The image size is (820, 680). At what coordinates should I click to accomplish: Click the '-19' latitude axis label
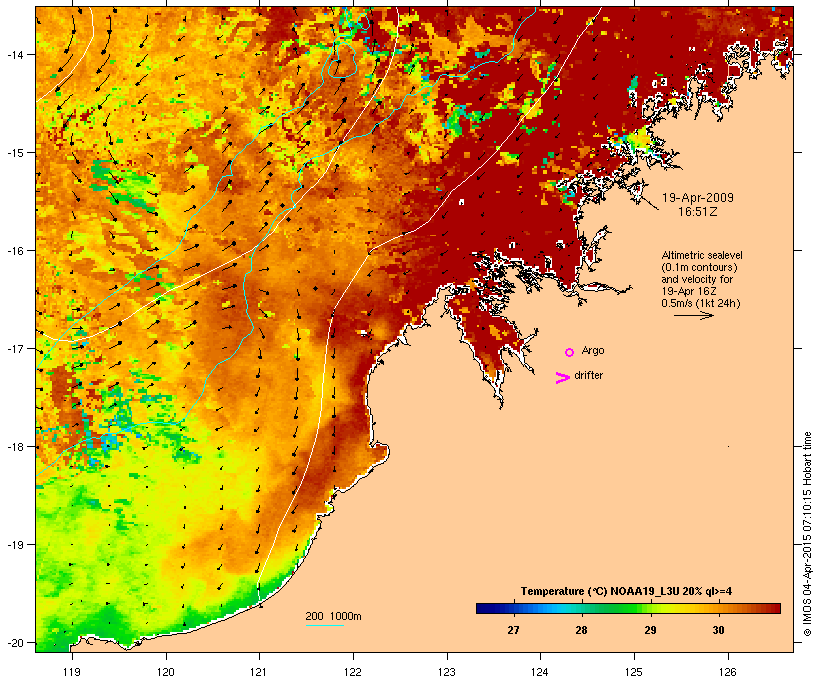[14, 545]
